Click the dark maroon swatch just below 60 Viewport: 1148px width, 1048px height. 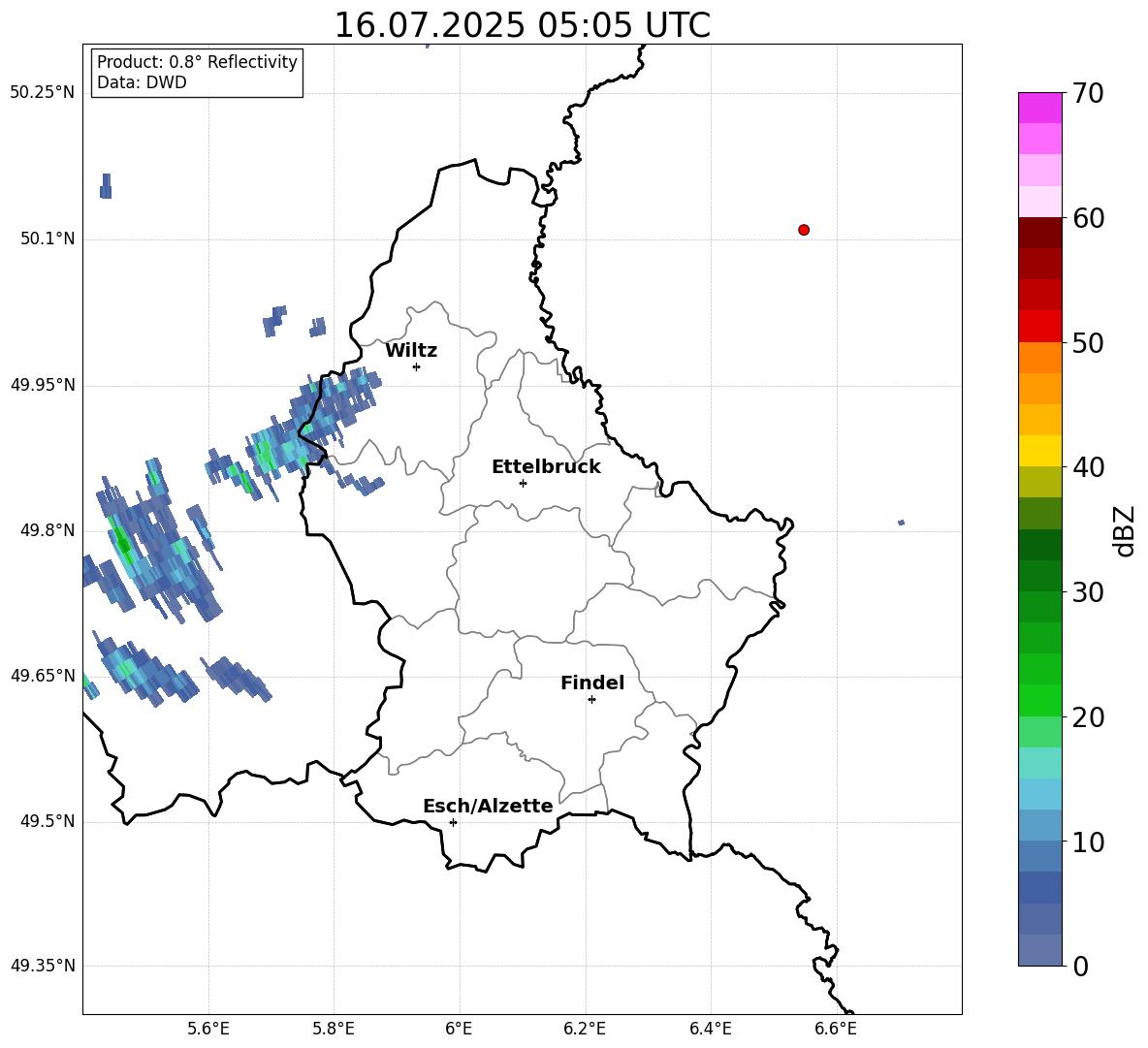pyautogui.click(x=1039, y=233)
